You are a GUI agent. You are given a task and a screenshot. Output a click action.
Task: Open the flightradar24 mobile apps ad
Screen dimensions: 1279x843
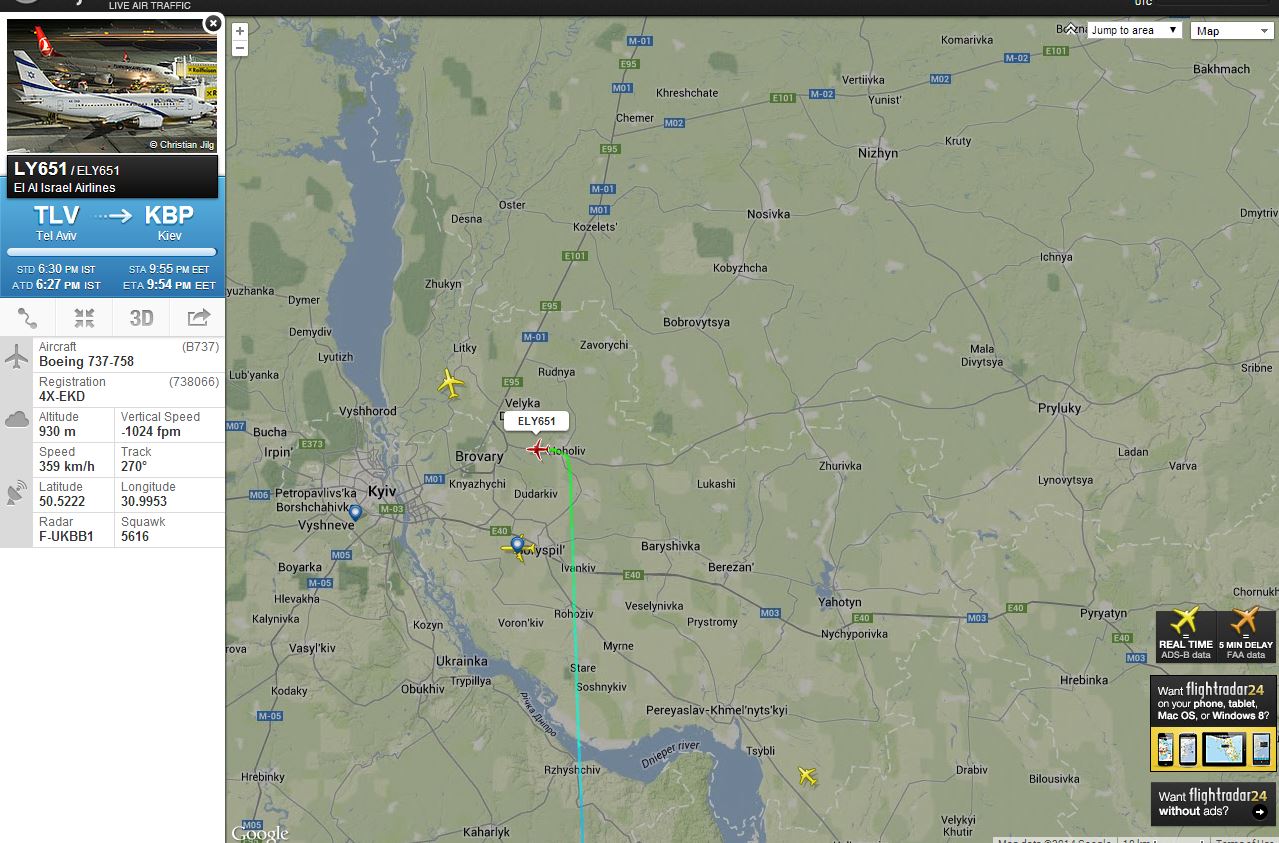(x=1213, y=723)
